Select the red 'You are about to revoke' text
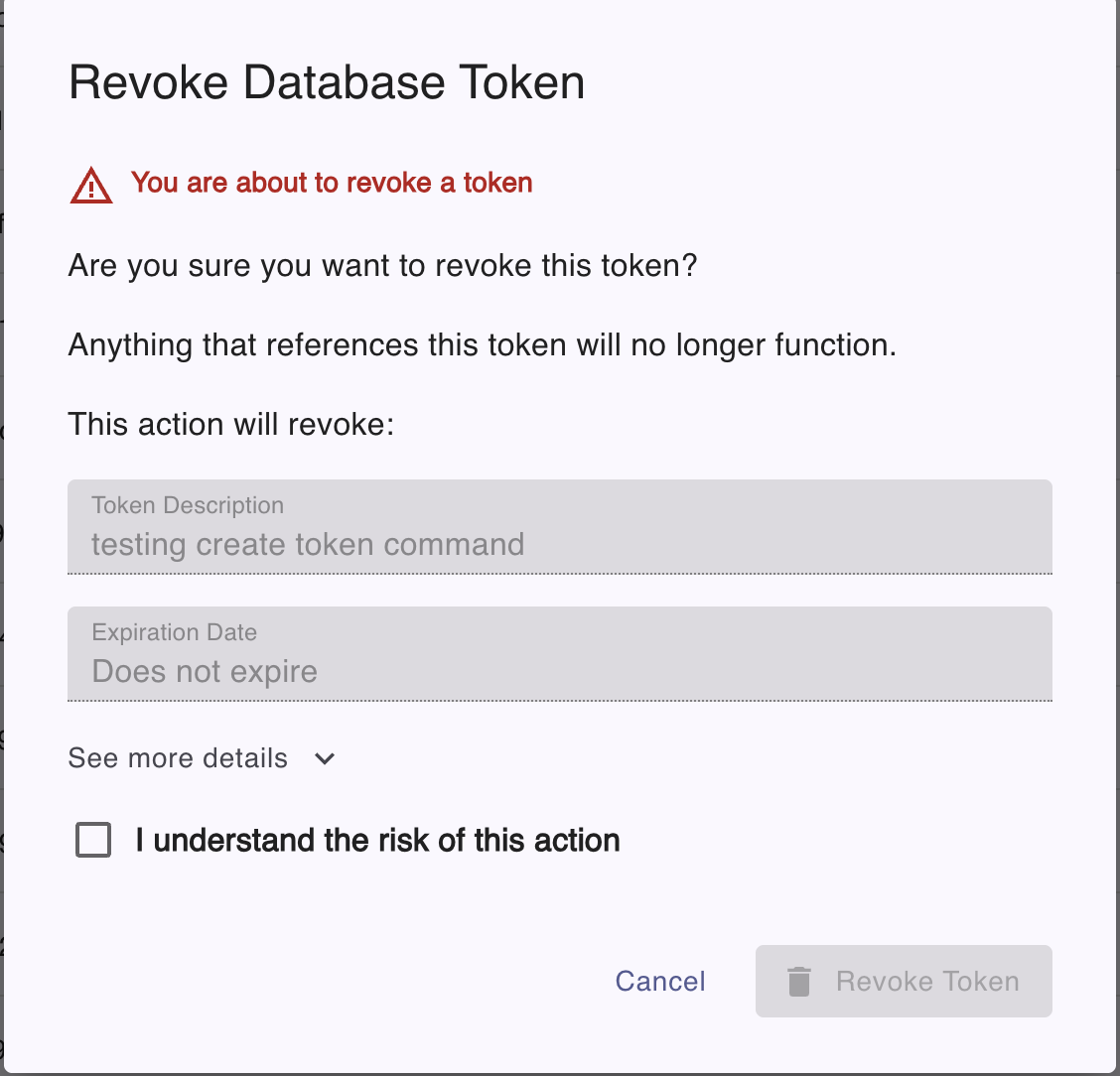 (332, 183)
